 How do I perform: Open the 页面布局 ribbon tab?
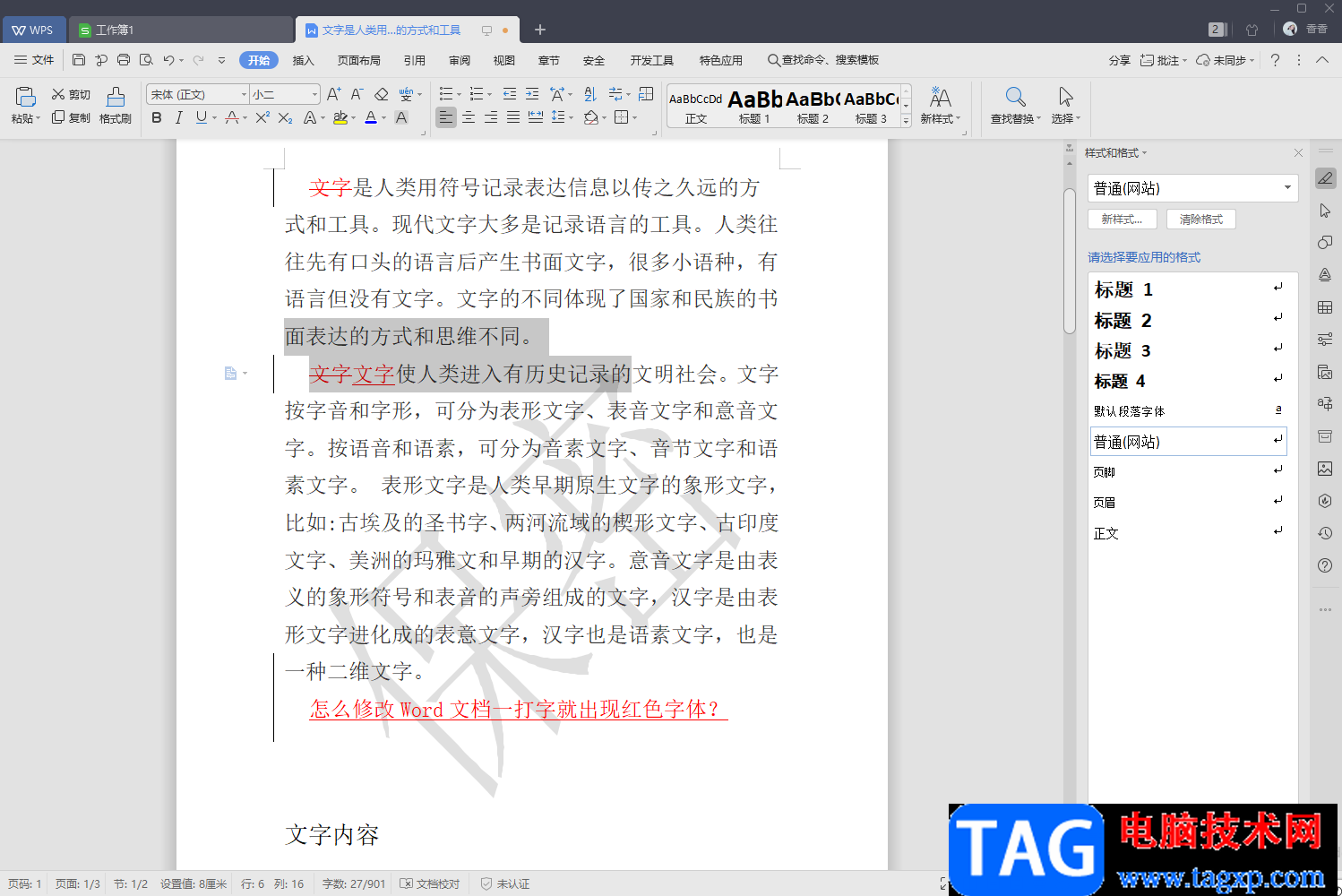(358, 60)
